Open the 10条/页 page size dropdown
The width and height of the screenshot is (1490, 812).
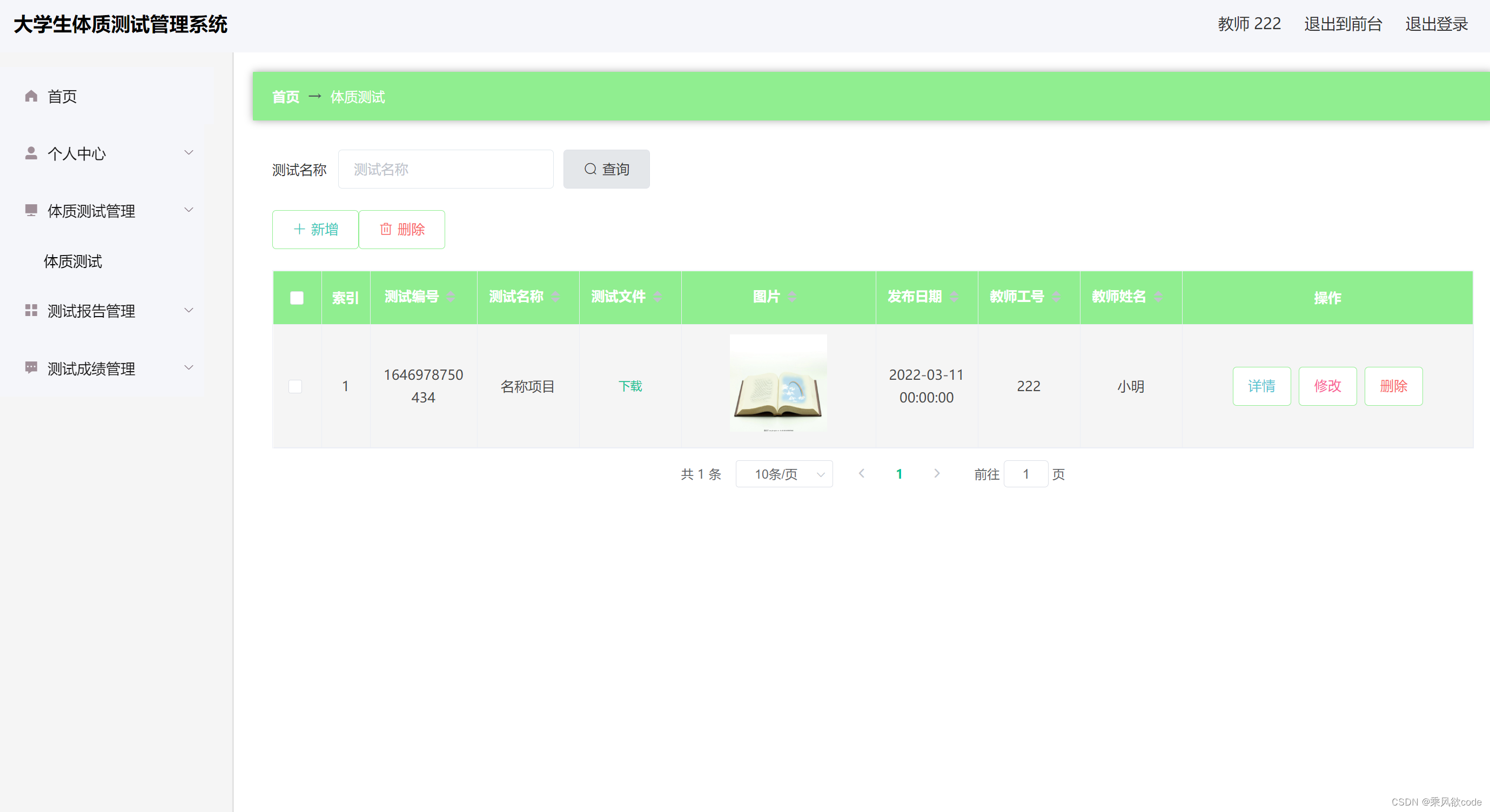pos(784,474)
